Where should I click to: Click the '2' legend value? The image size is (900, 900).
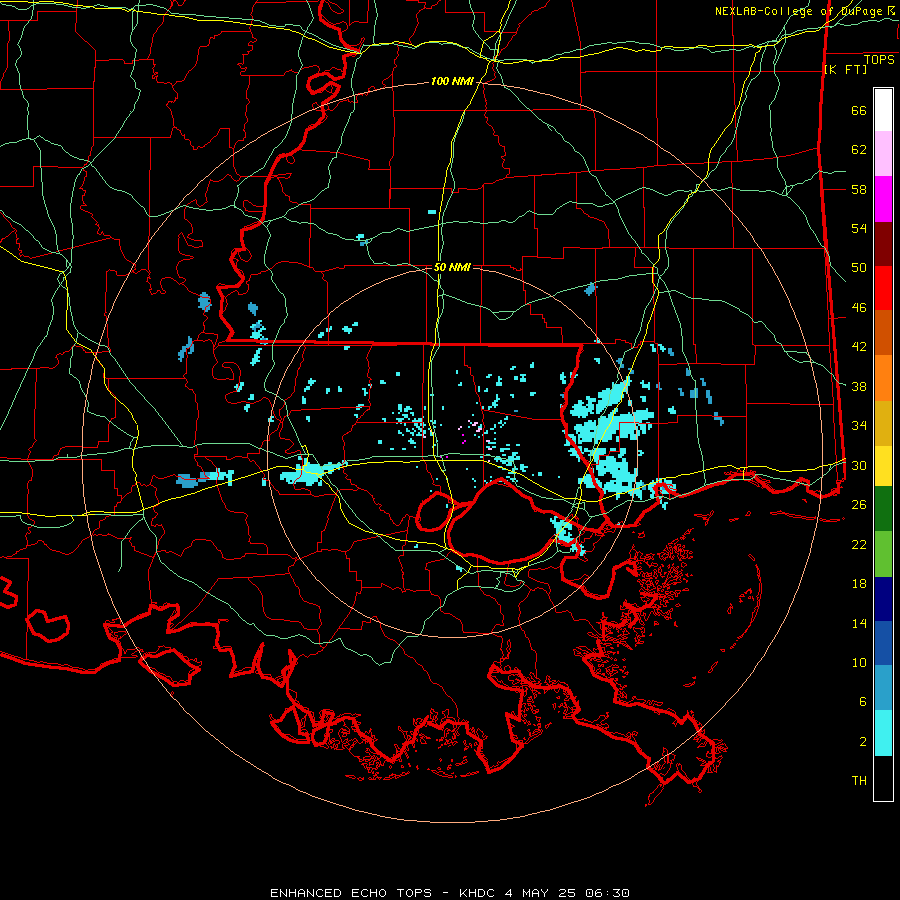(863, 742)
